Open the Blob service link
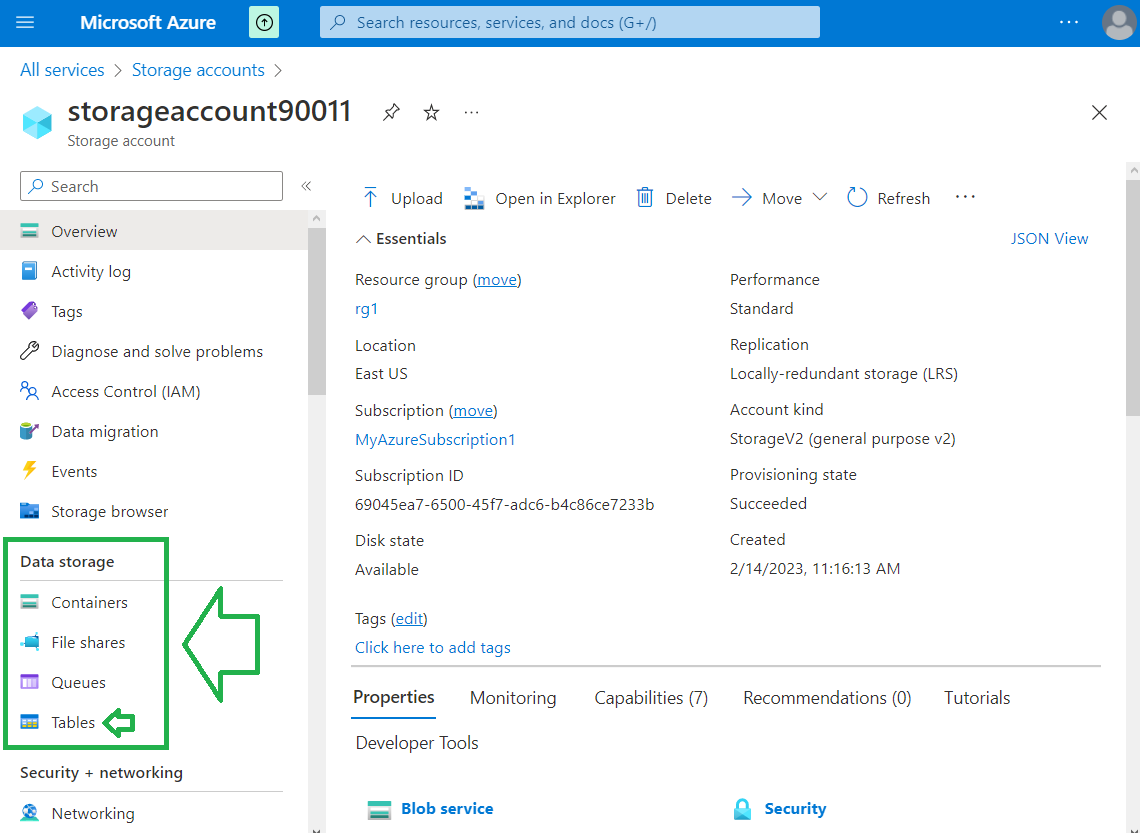This screenshot has width=1140, height=833. point(447,808)
